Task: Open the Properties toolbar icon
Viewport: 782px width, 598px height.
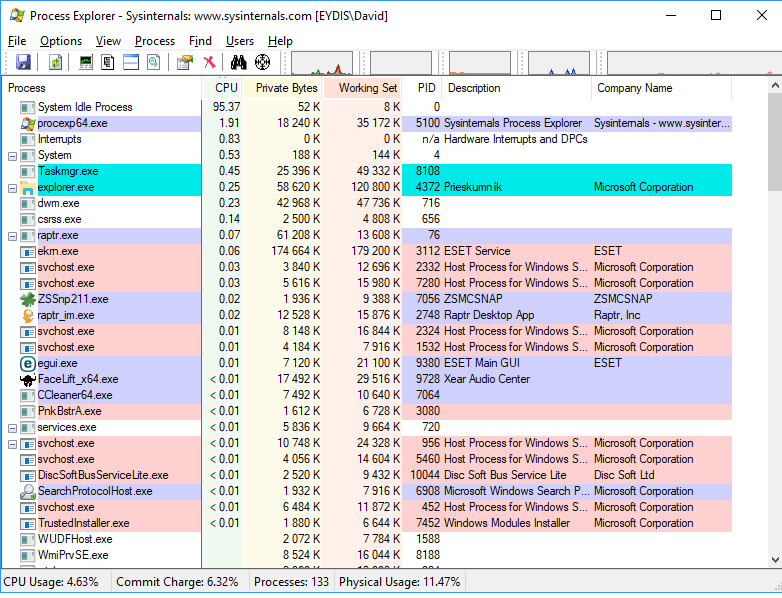Action: point(185,62)
